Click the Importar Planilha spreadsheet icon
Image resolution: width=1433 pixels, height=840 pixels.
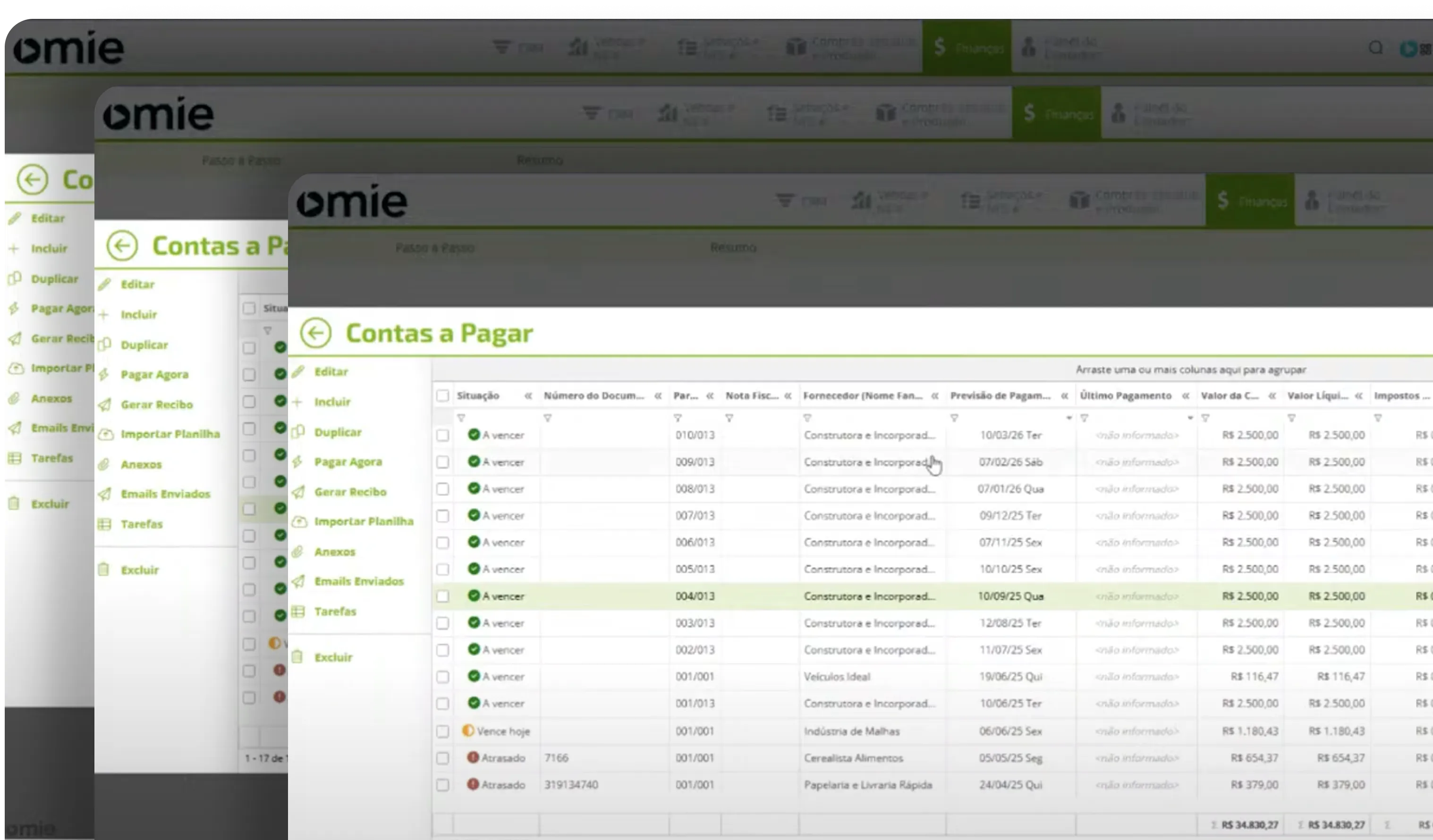pos(300,521)
